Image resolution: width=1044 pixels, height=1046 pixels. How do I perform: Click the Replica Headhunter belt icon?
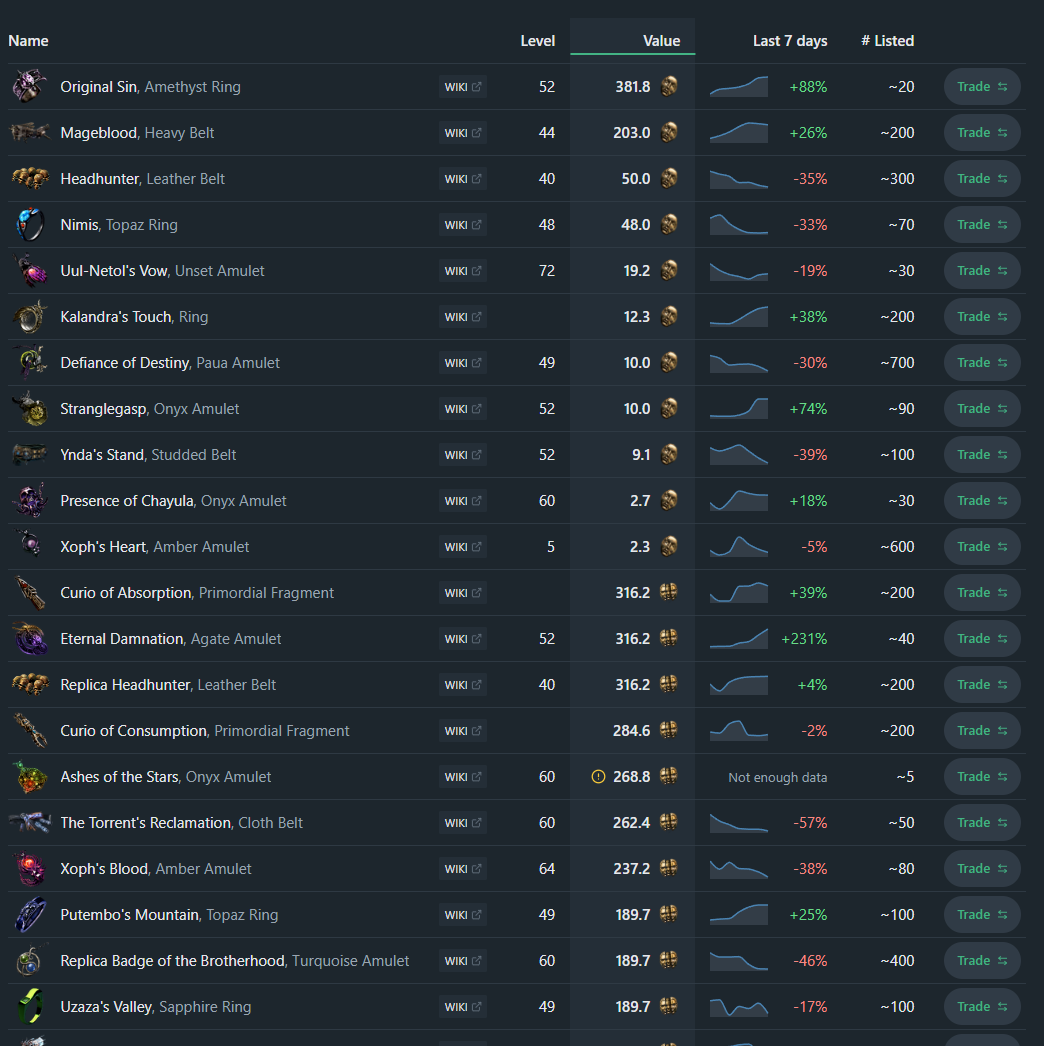(30, 685)
